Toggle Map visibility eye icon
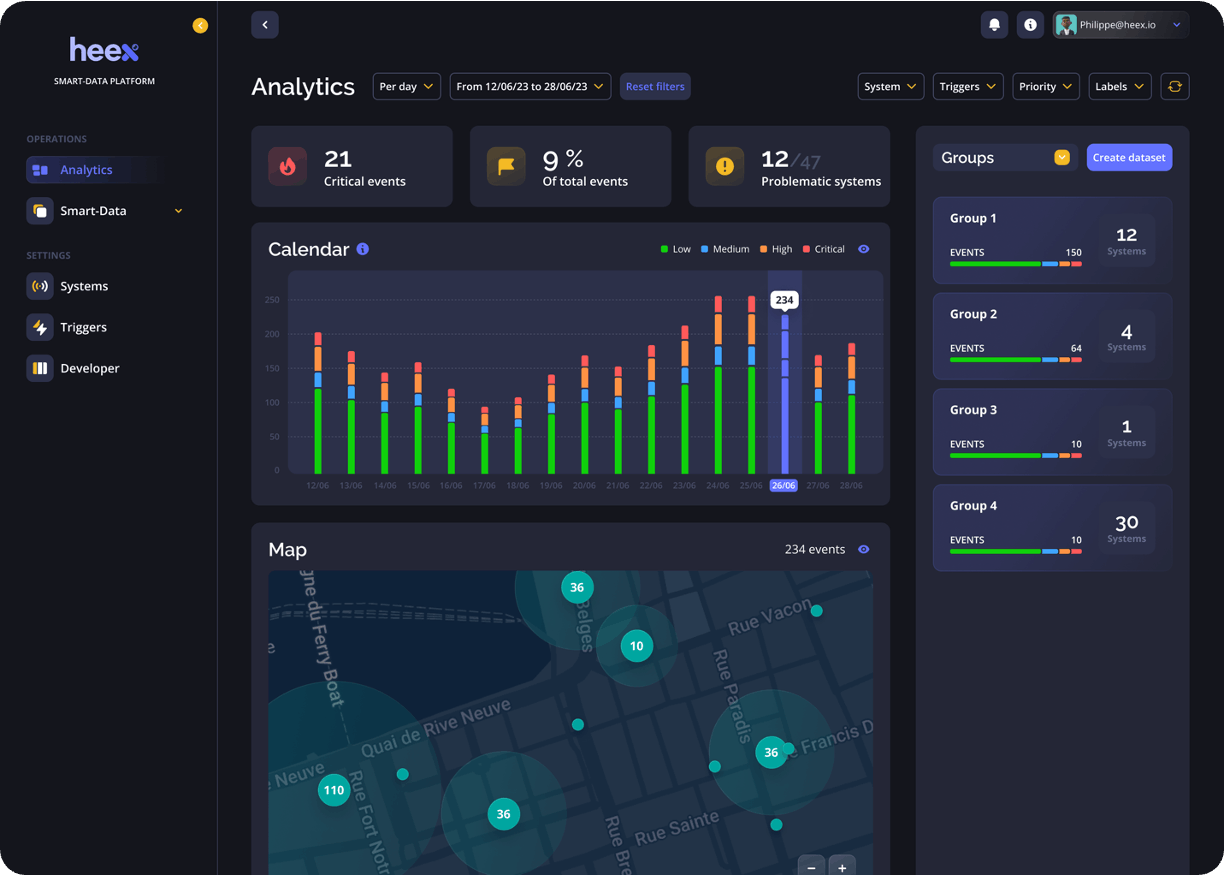 tap(864, 549)
